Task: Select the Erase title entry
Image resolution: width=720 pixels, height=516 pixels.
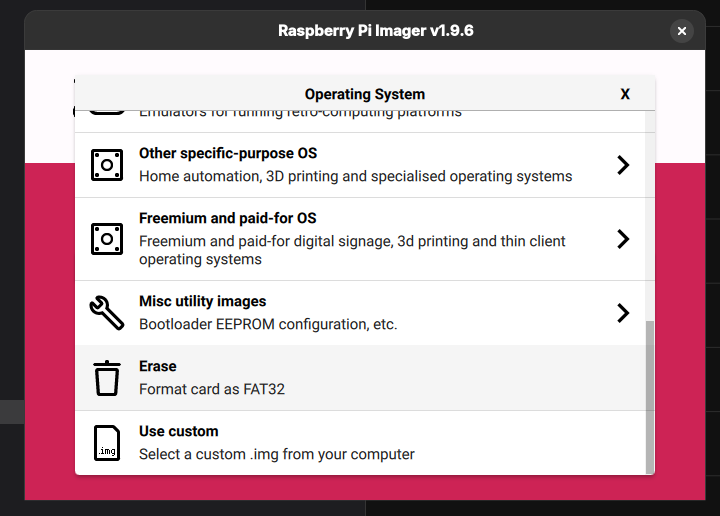Action: pyautogui.click(x=158, y=366)
